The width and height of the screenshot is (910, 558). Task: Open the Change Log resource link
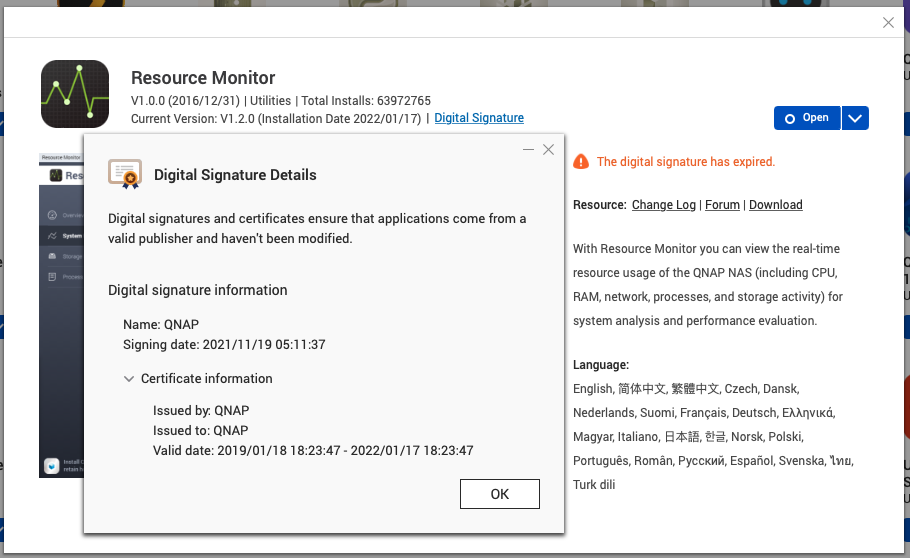pos(663,205)
